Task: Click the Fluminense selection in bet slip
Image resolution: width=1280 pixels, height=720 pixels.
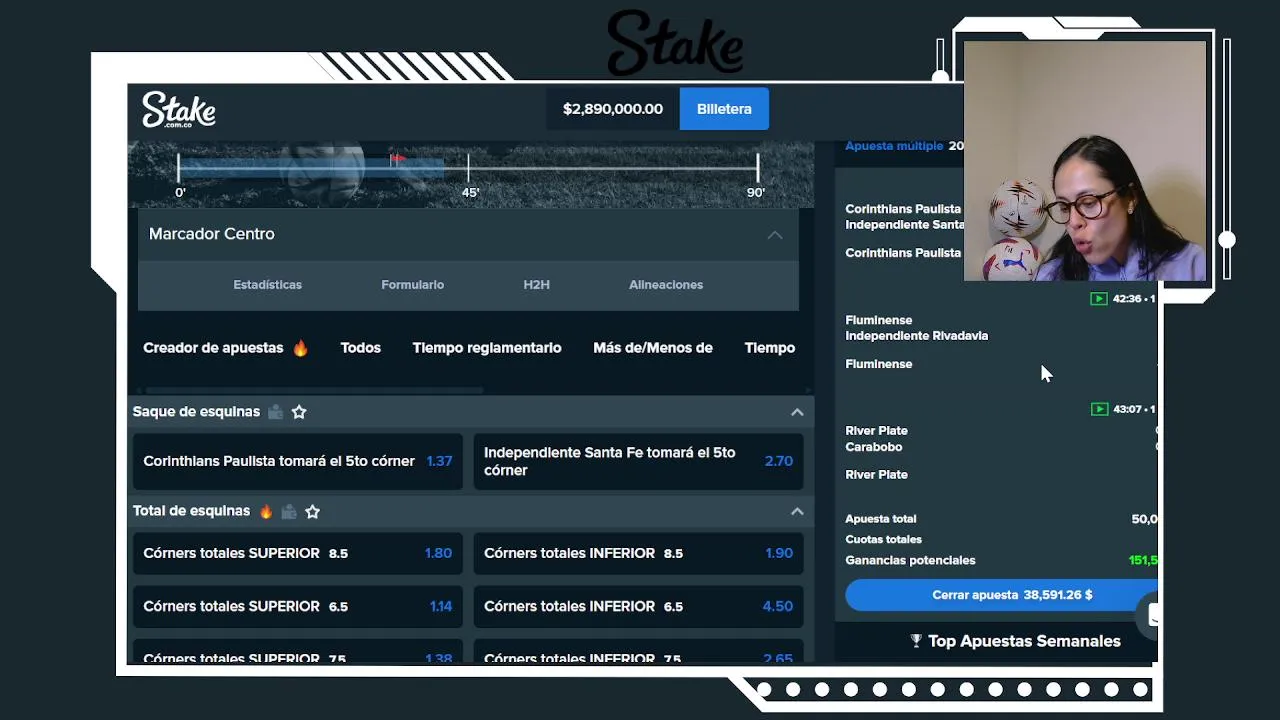Action: (879, 364)
